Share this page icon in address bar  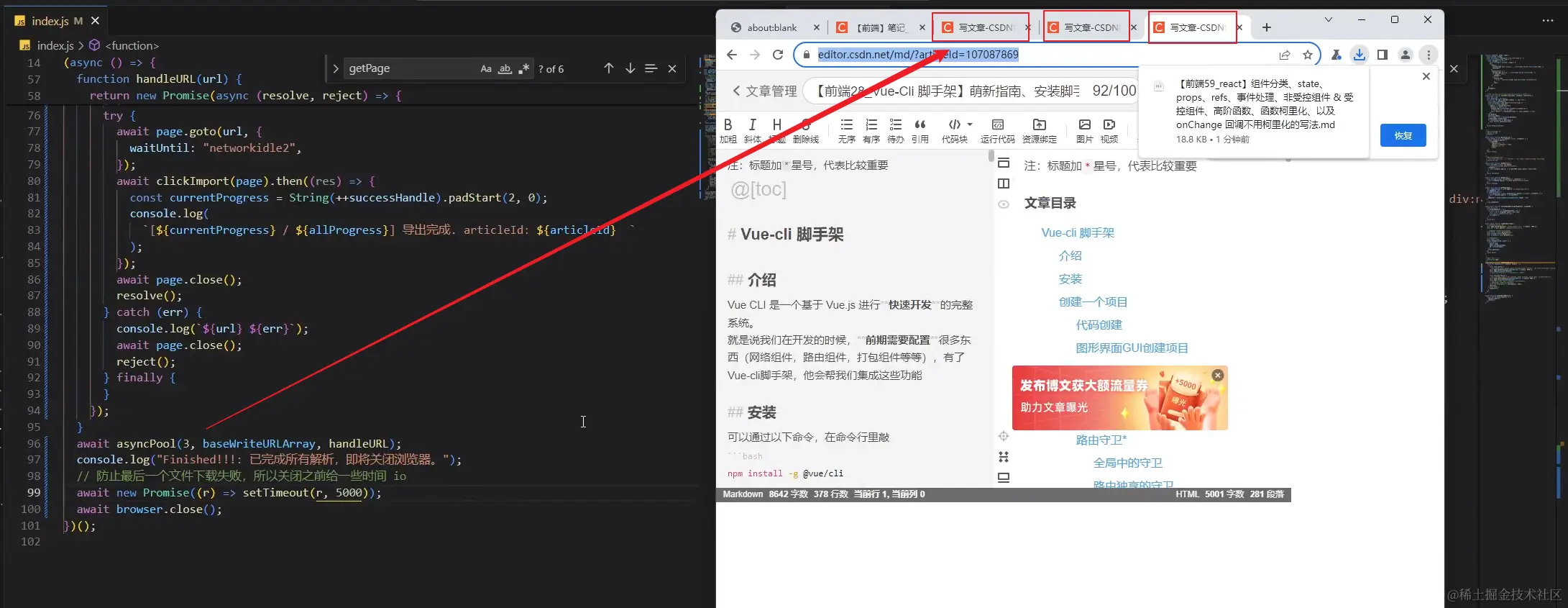point(1284,55)
